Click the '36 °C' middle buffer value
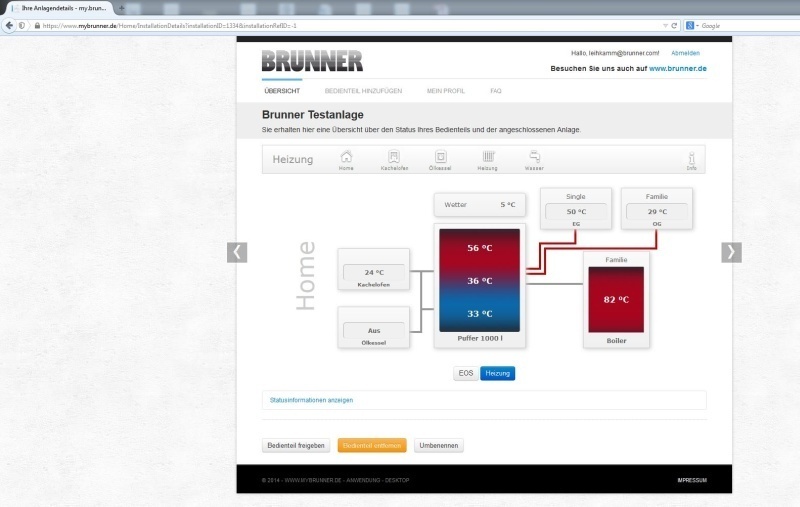800x507 pixels. point(480,281)
